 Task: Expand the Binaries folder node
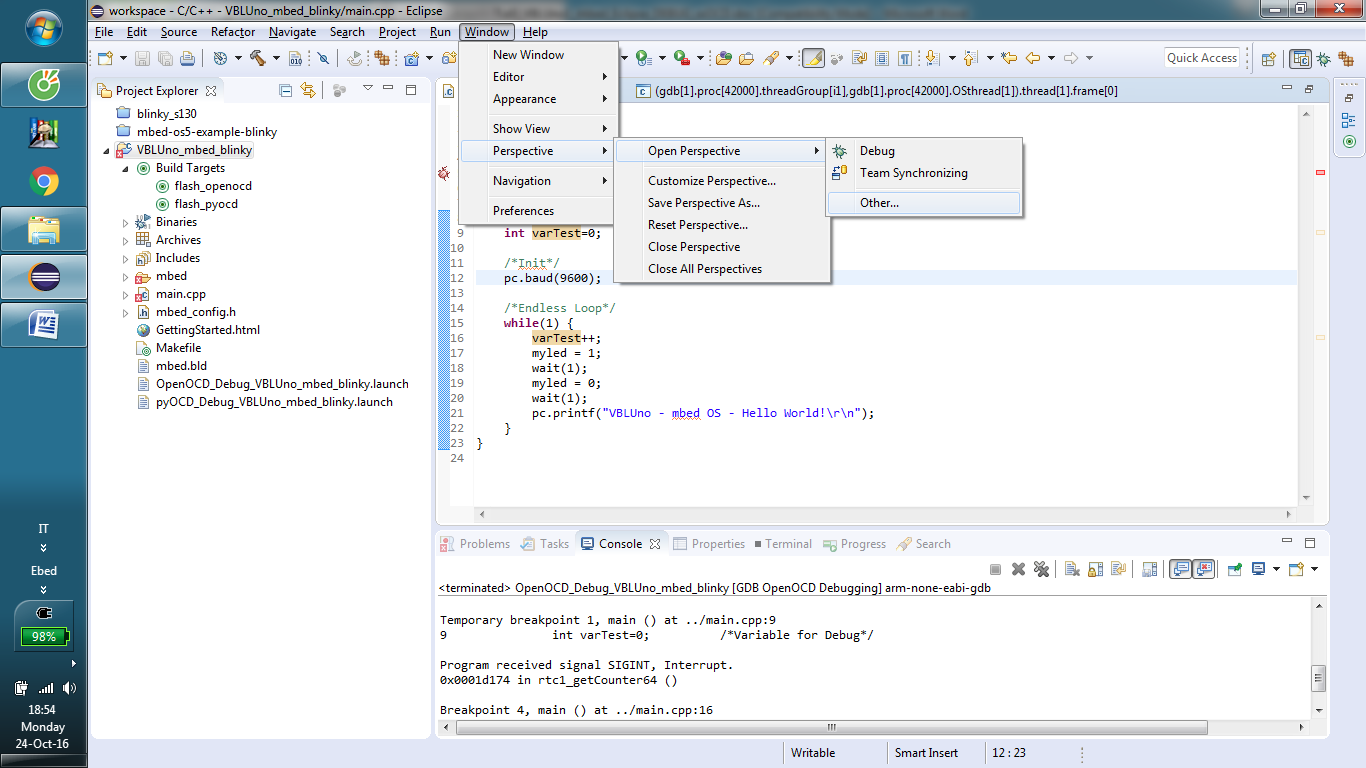pos(126,222)
